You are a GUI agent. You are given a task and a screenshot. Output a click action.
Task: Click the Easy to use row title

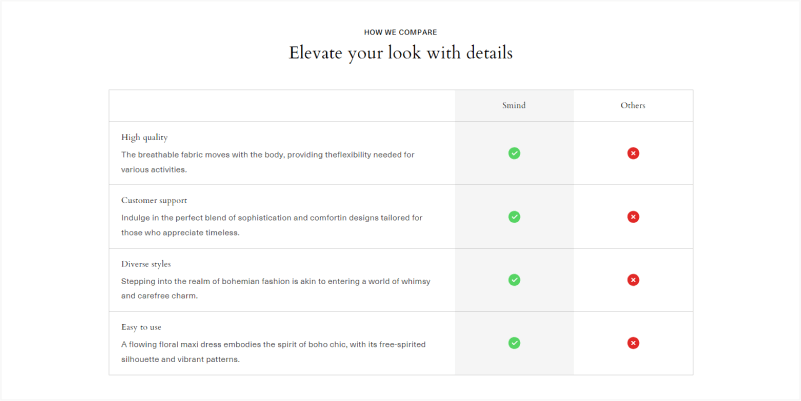(141, 327)
